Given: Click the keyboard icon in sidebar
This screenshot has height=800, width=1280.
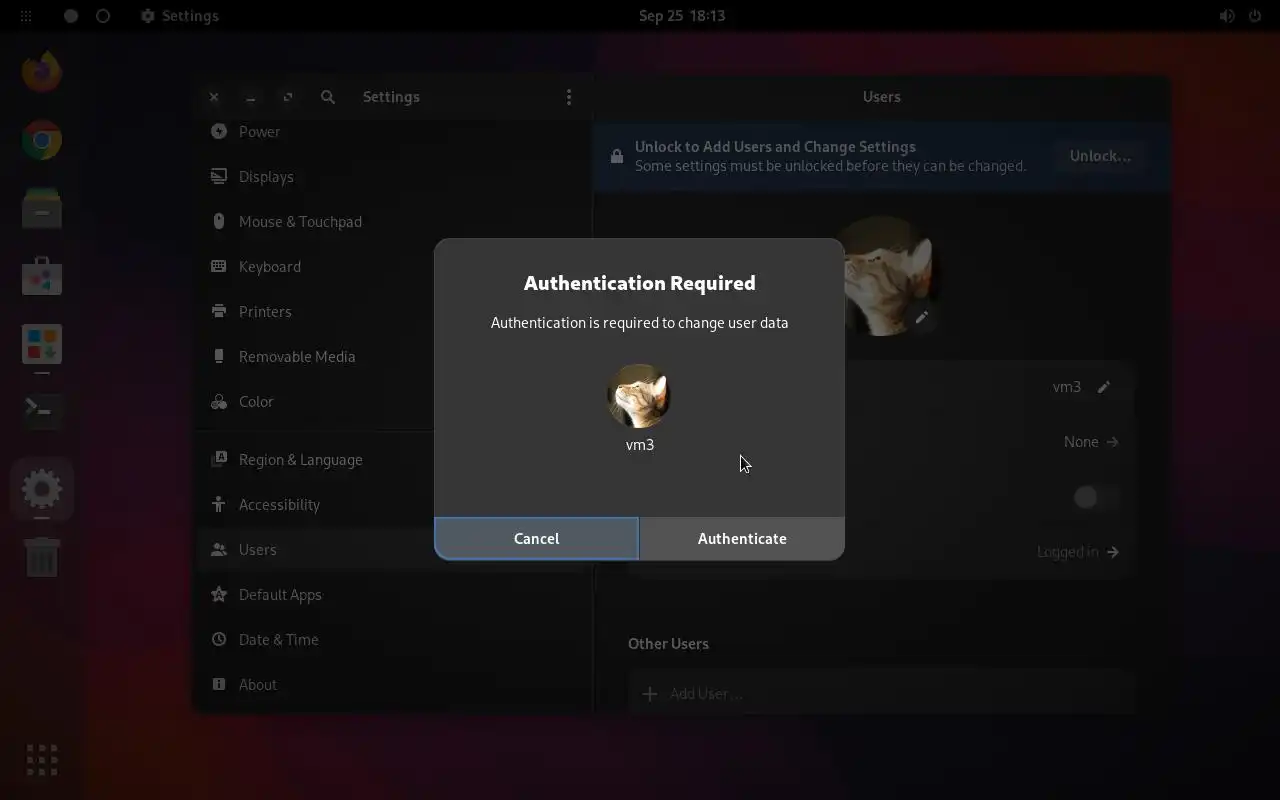Looking at the screenshot, I should pos(218,267).
